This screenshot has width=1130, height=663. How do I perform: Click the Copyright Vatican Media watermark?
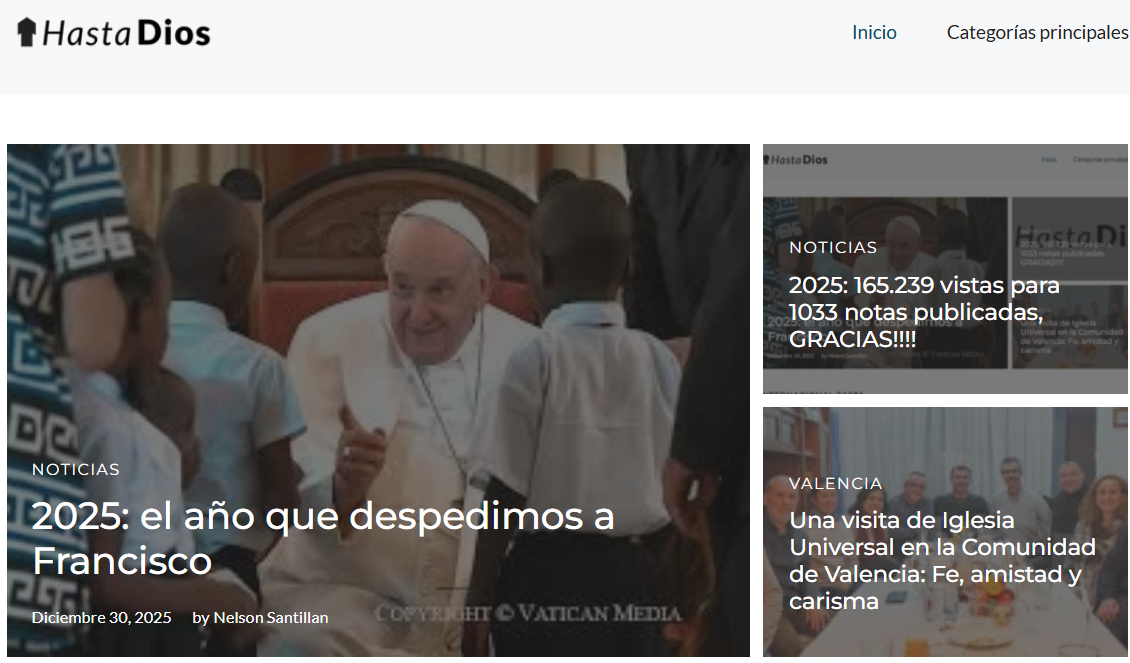click(x=528, y=613)
